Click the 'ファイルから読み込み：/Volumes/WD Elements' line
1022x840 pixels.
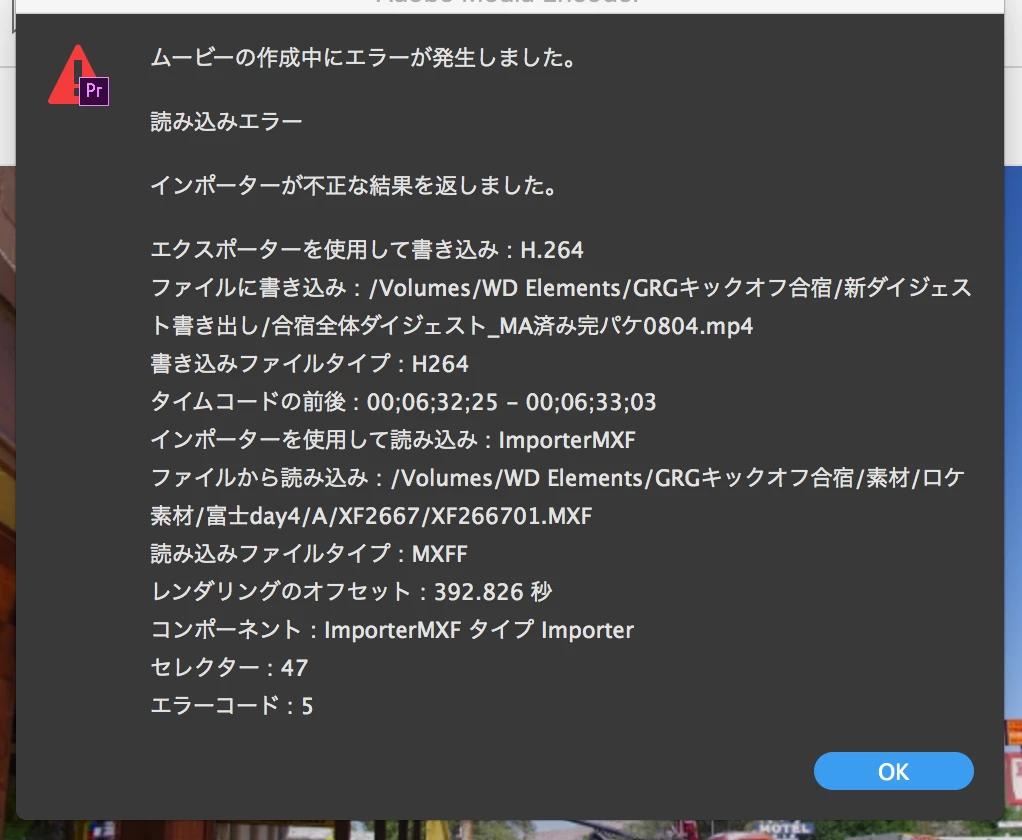pyautogui.click(x=557, y=478)
